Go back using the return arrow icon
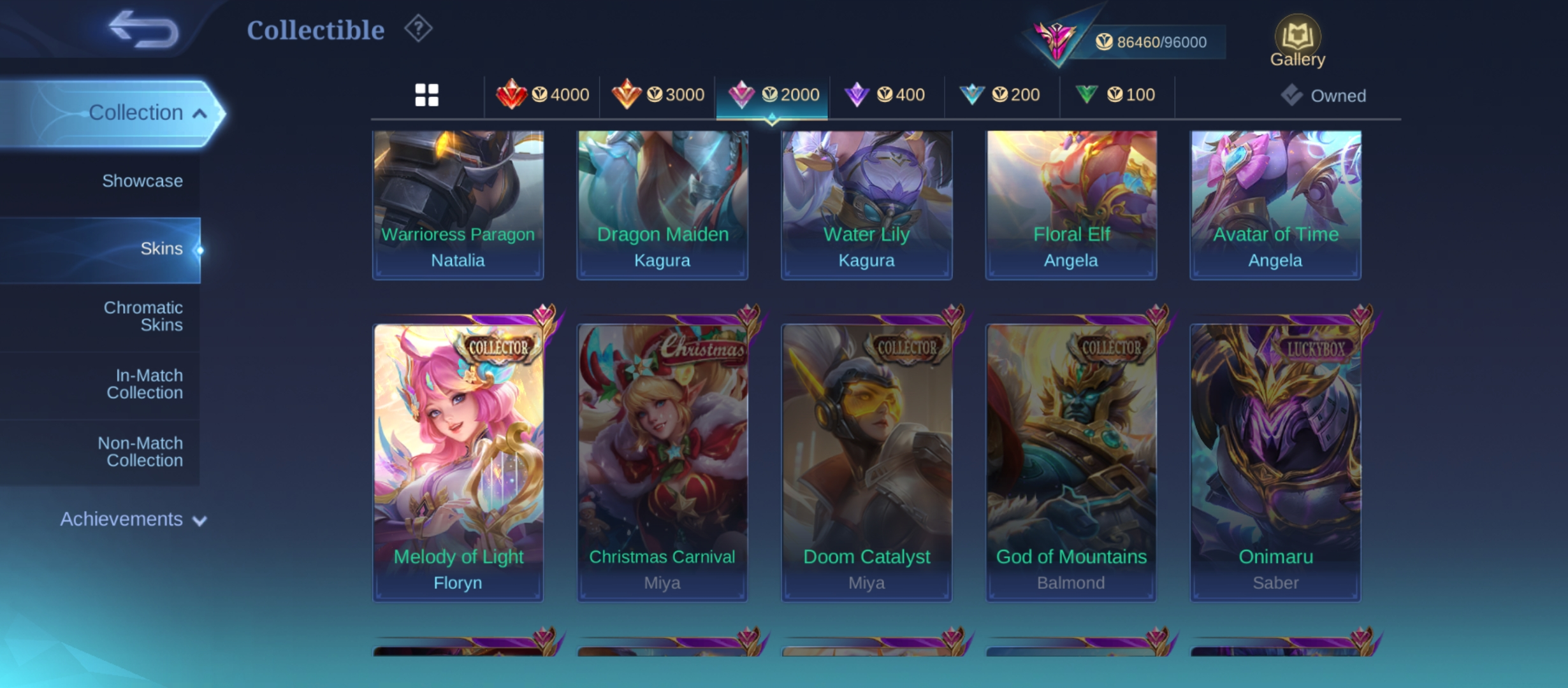This screenshot has height=688, width=1568. tap(143, 29)
